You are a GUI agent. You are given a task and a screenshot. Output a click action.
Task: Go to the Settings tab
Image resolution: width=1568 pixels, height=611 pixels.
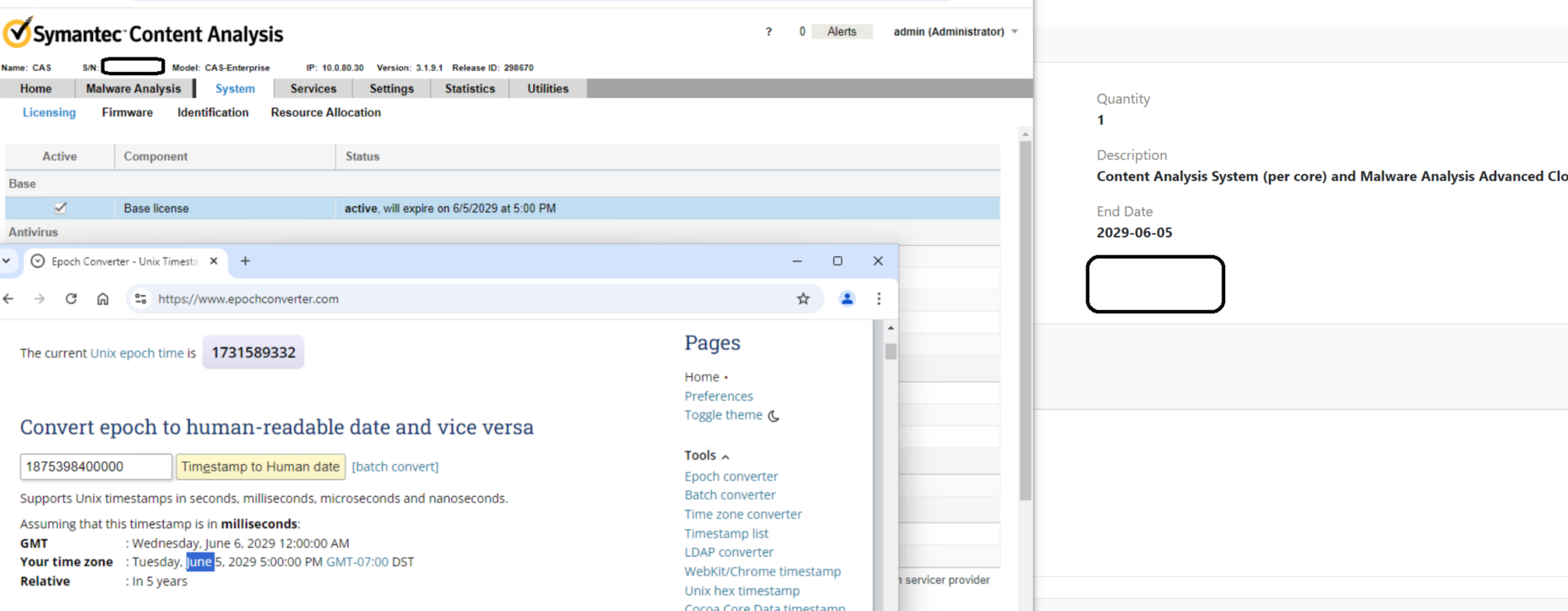392,89
